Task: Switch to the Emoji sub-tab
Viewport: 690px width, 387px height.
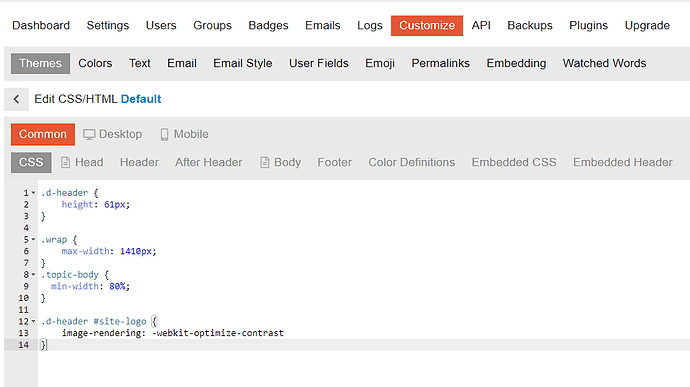Action: 380,63
